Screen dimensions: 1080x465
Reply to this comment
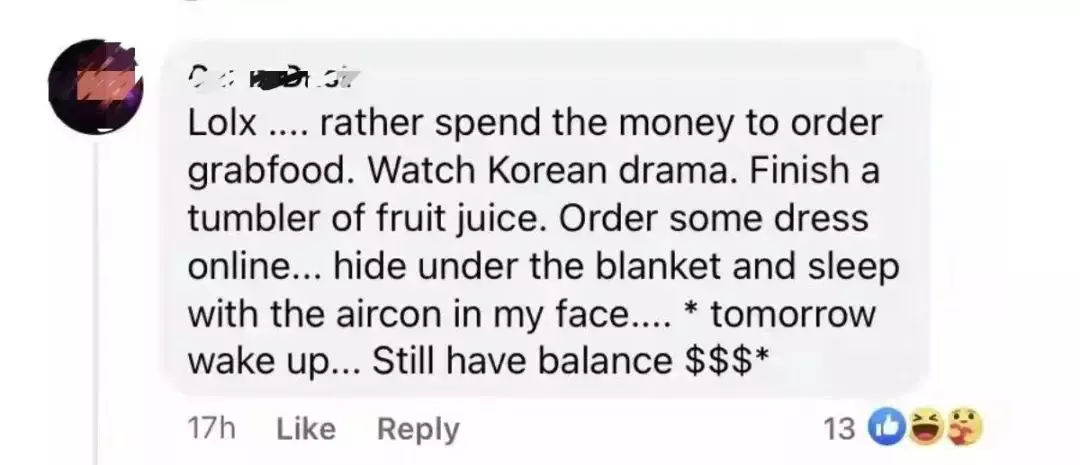418,429
